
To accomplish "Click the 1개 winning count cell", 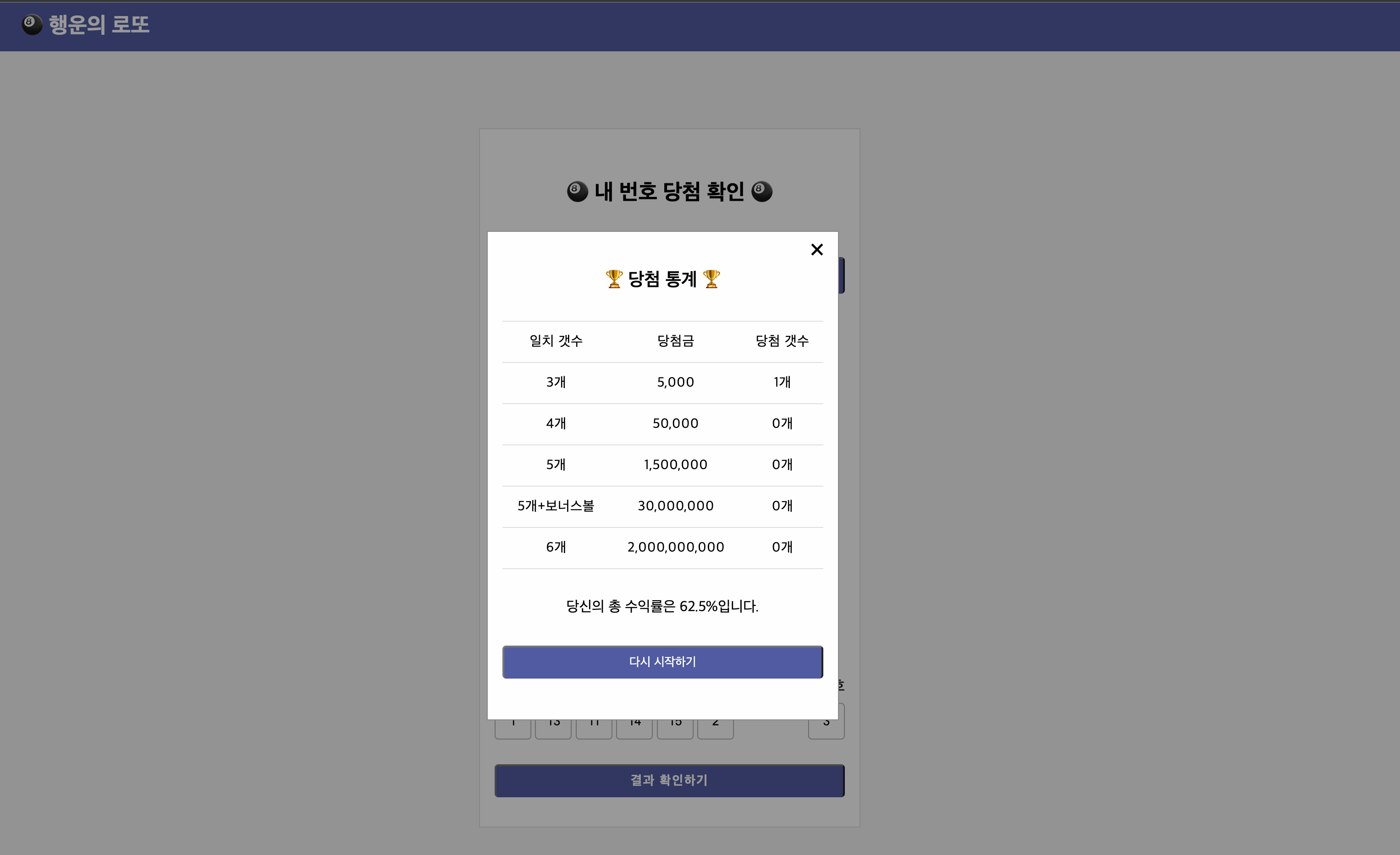I will pos(782,382).
